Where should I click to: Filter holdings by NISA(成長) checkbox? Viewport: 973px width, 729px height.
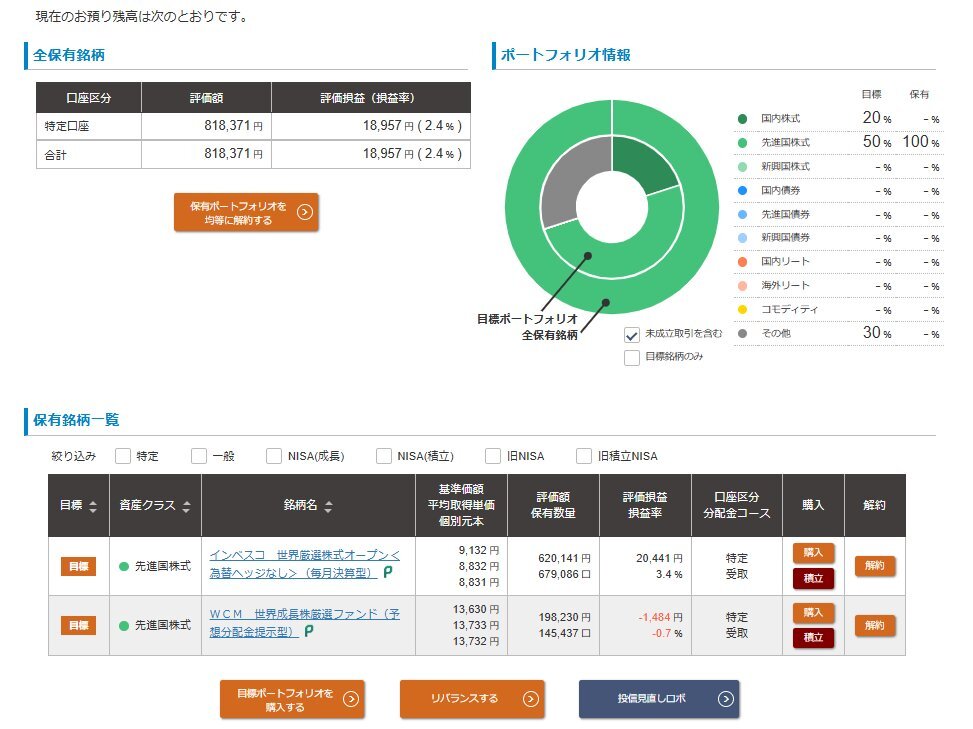[274, 456]
